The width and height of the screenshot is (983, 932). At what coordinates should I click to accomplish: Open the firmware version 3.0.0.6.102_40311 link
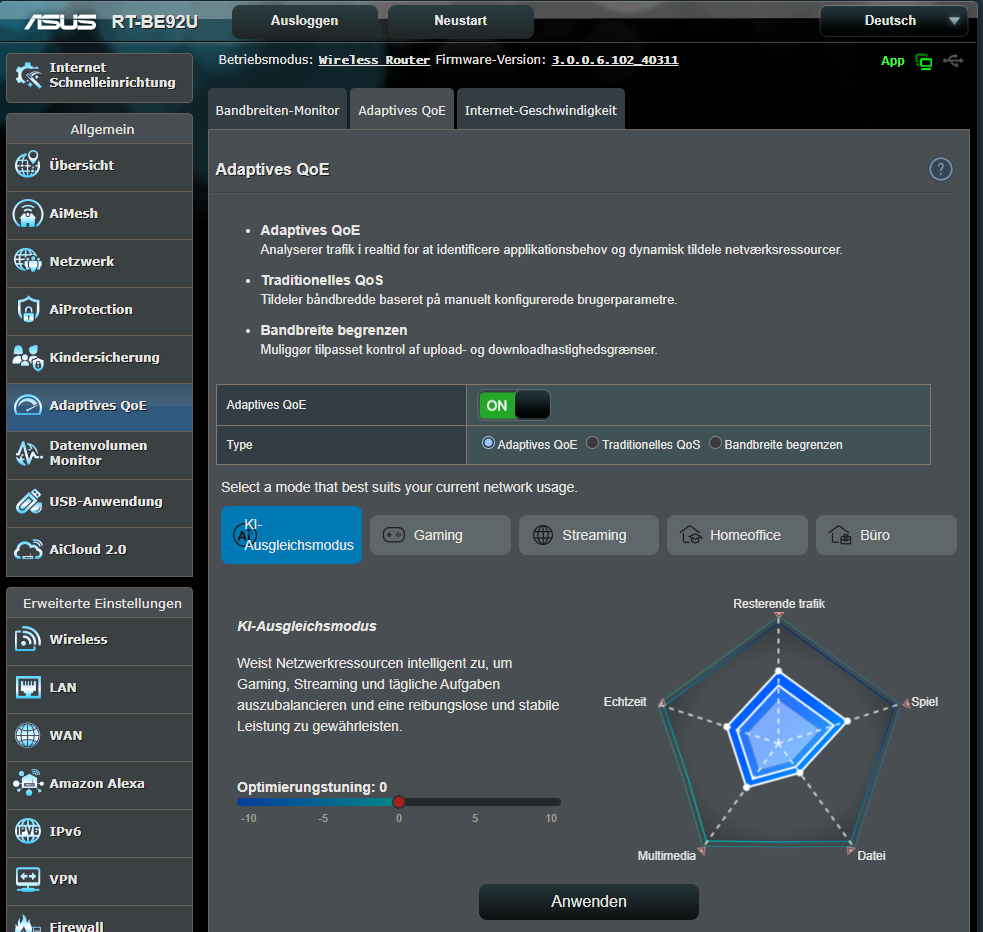(x=615, y=60)
